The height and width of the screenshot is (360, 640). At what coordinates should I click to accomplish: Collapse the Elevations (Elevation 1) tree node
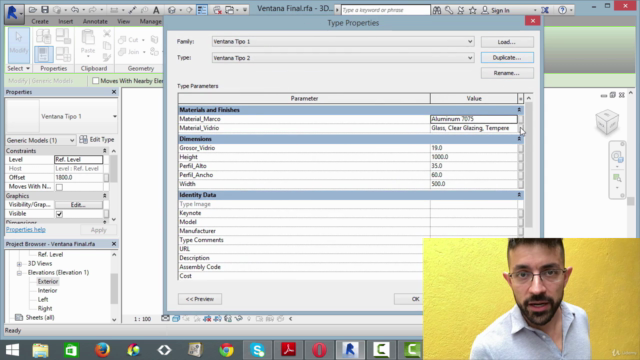pyautogui.click(x=19, y=273)
